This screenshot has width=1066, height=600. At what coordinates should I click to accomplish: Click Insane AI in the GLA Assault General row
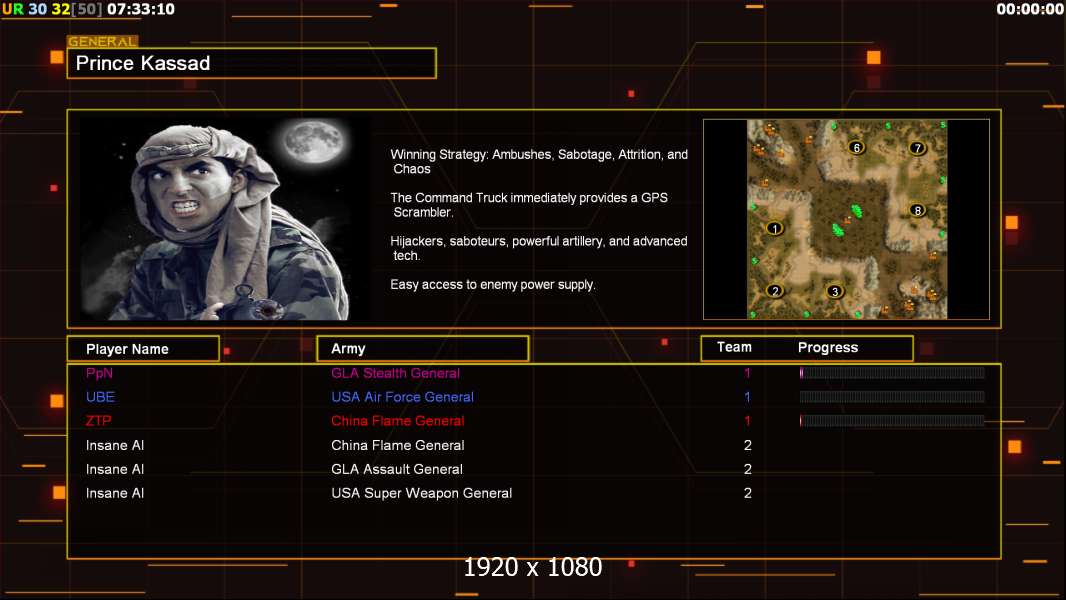[x=115, y=469]
